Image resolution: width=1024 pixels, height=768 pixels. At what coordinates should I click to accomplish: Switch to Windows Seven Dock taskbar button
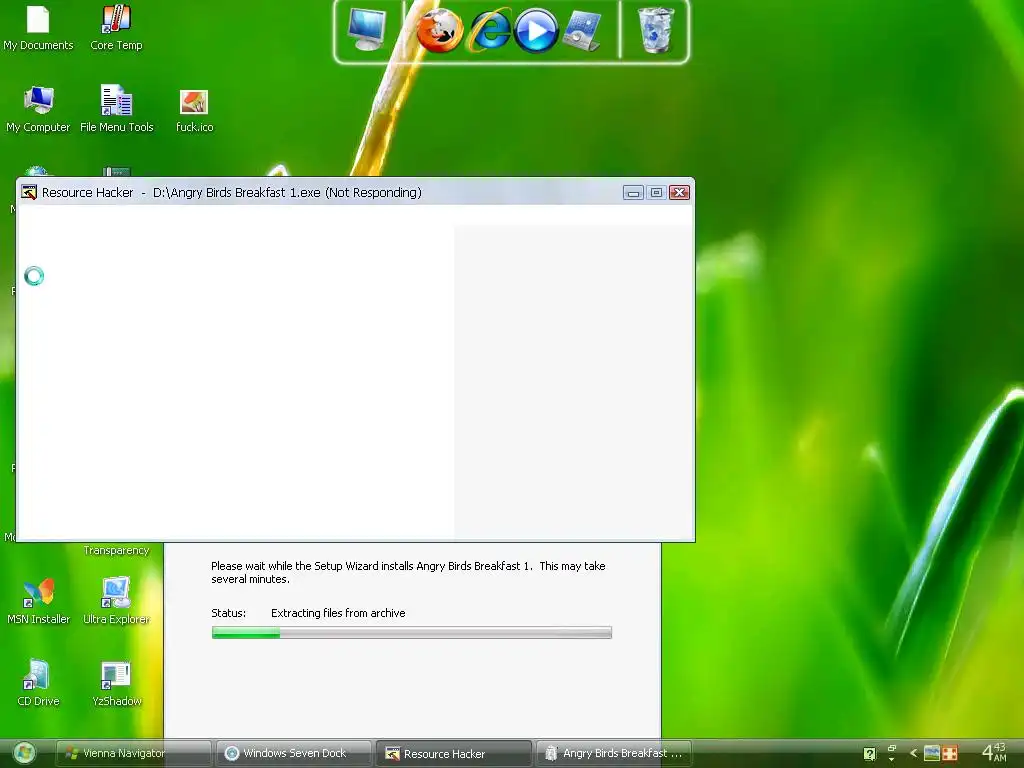tap(294, 753)
